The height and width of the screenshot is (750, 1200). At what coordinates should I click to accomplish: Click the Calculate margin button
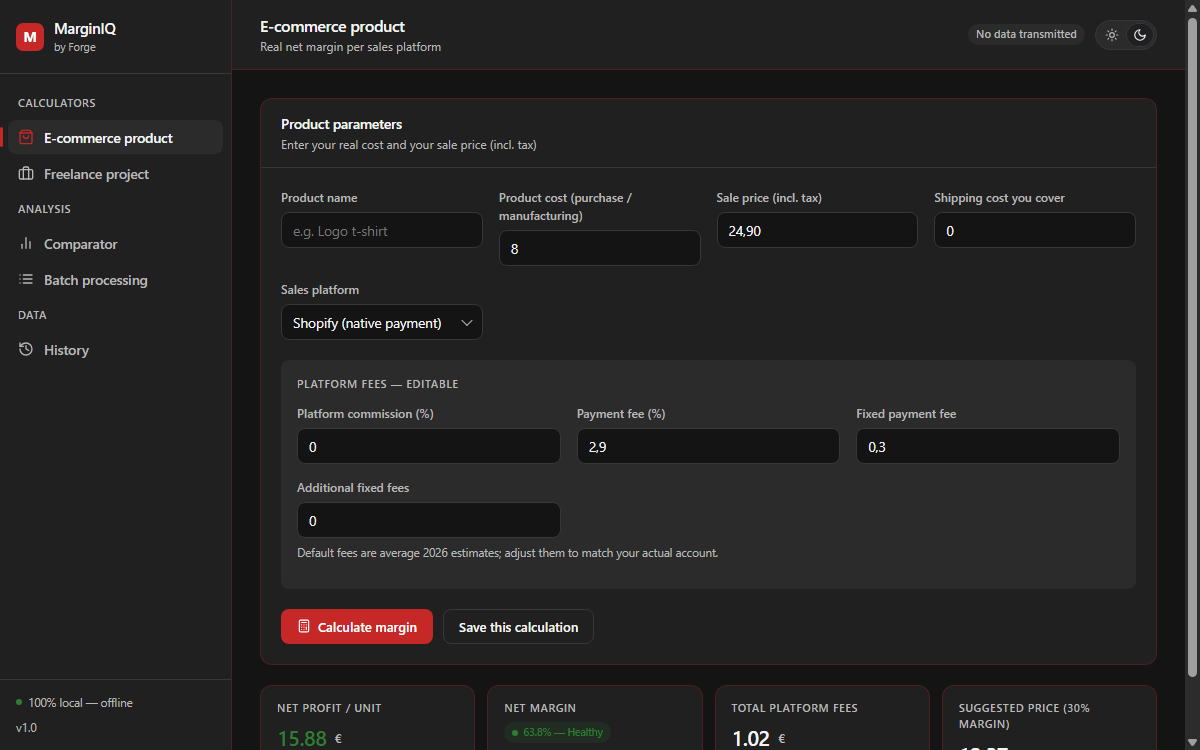(357, 627)
